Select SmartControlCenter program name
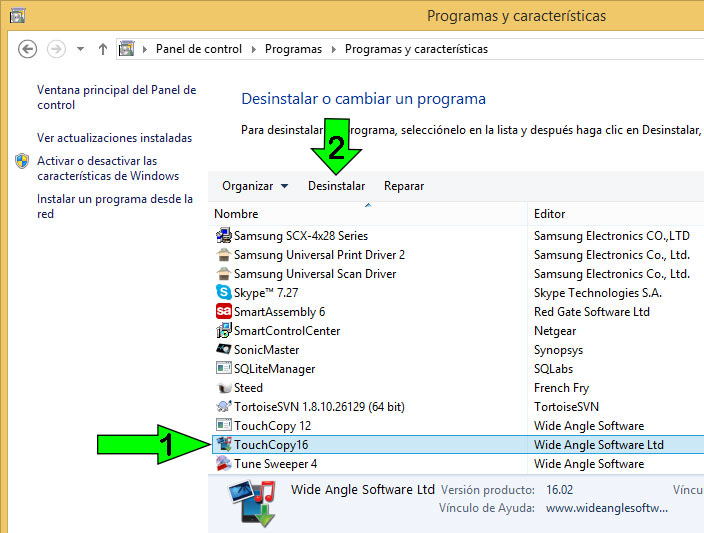704x533 pixels. [287, 331]
